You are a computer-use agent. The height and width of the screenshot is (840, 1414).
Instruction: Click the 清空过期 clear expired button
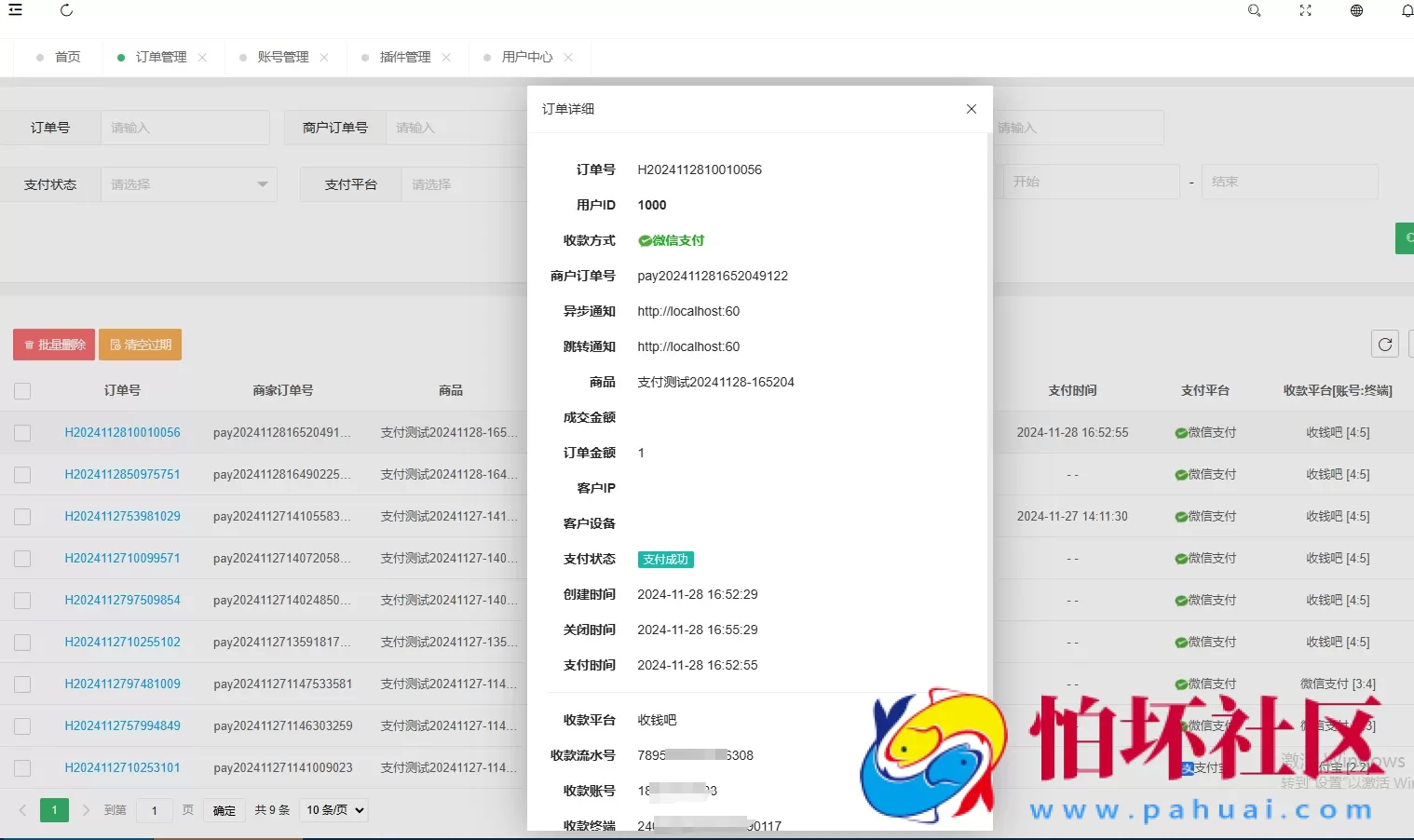[140, 344]
